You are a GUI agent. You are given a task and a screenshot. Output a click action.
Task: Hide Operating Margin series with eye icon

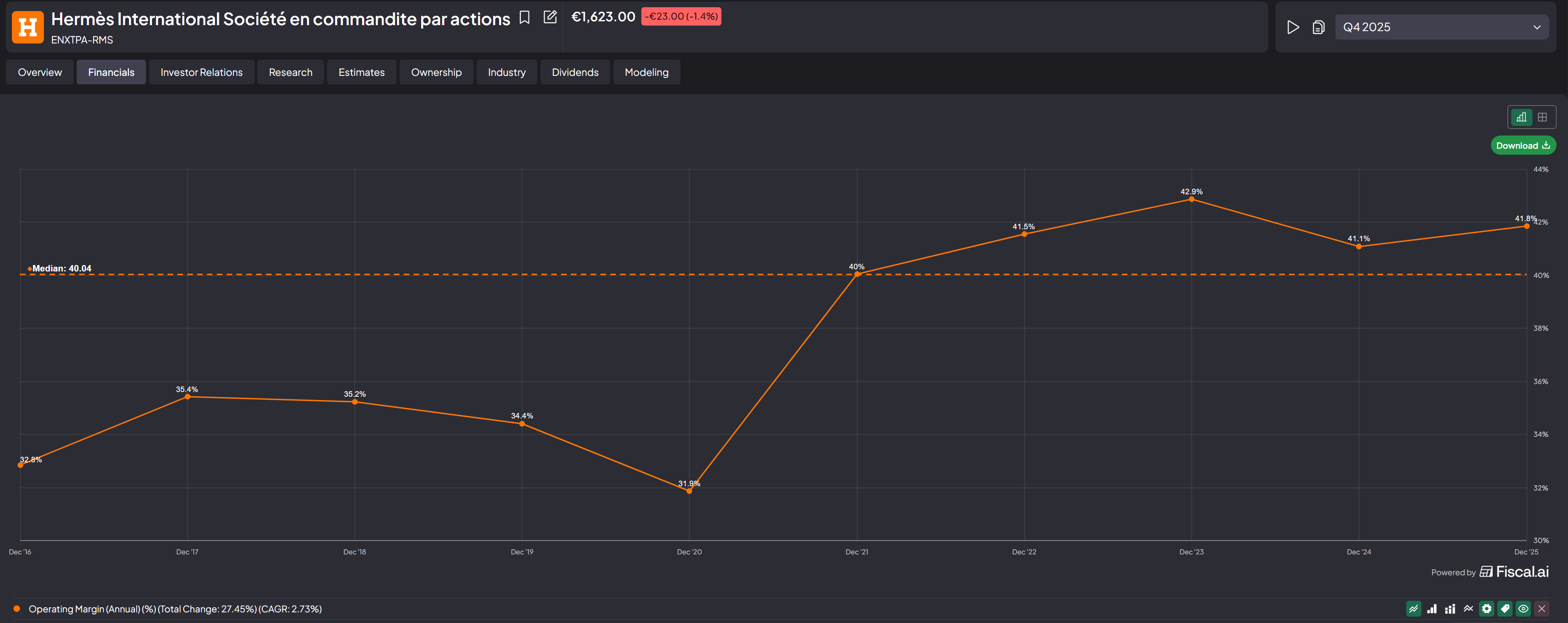1523,609
